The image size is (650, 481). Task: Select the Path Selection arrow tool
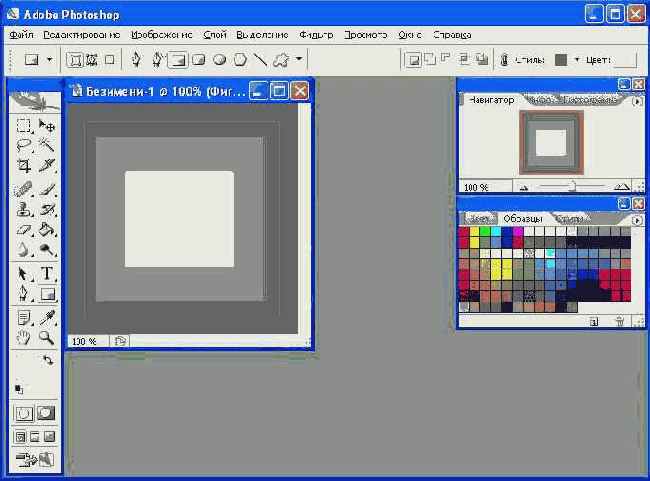(x=23, y=274)
